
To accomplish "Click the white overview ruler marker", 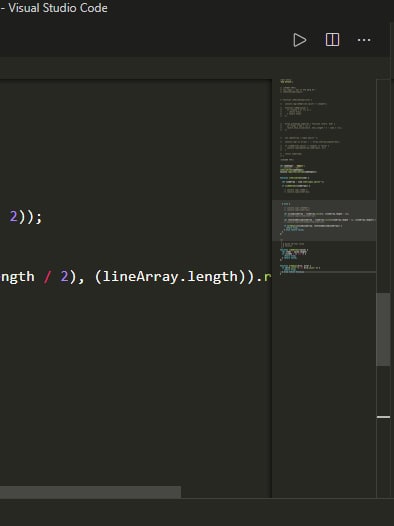I will point(383,417).
